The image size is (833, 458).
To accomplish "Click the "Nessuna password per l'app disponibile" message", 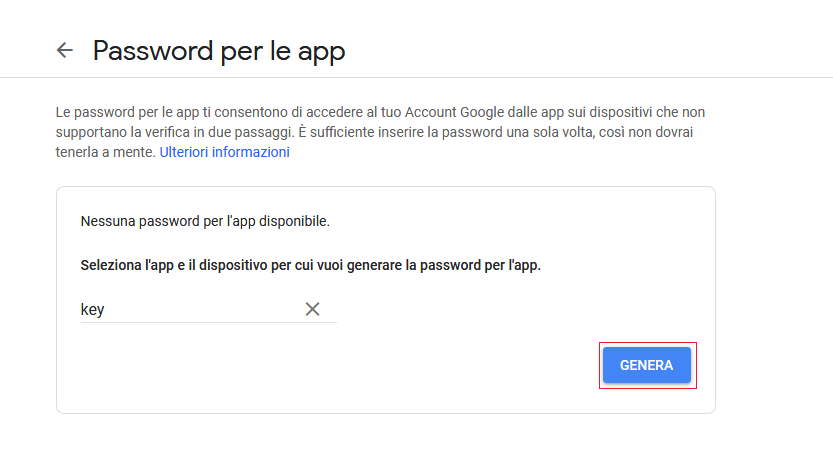I will 204,220.
